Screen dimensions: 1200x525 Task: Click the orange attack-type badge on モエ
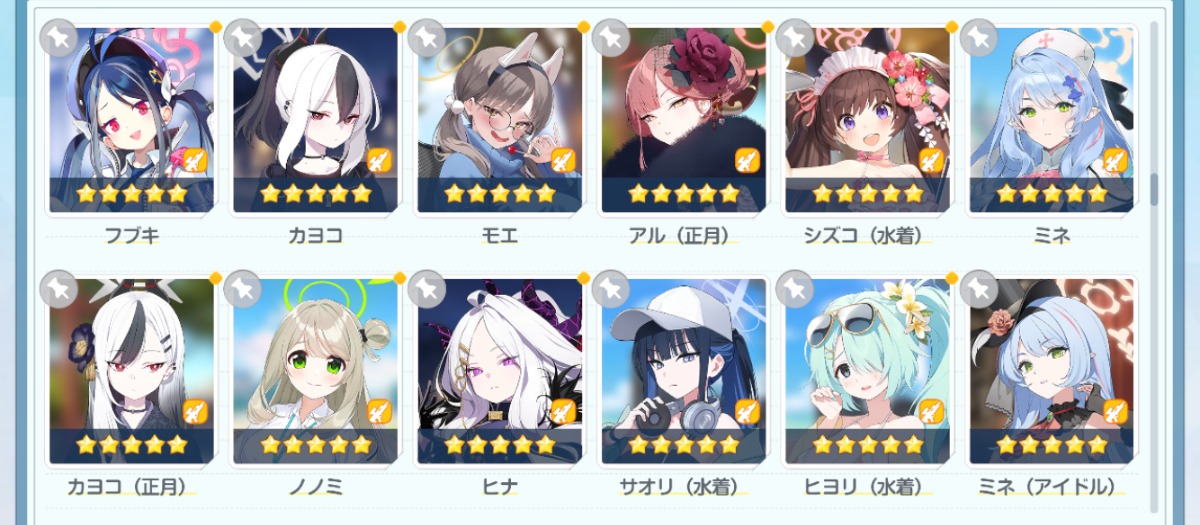point(563,160)
